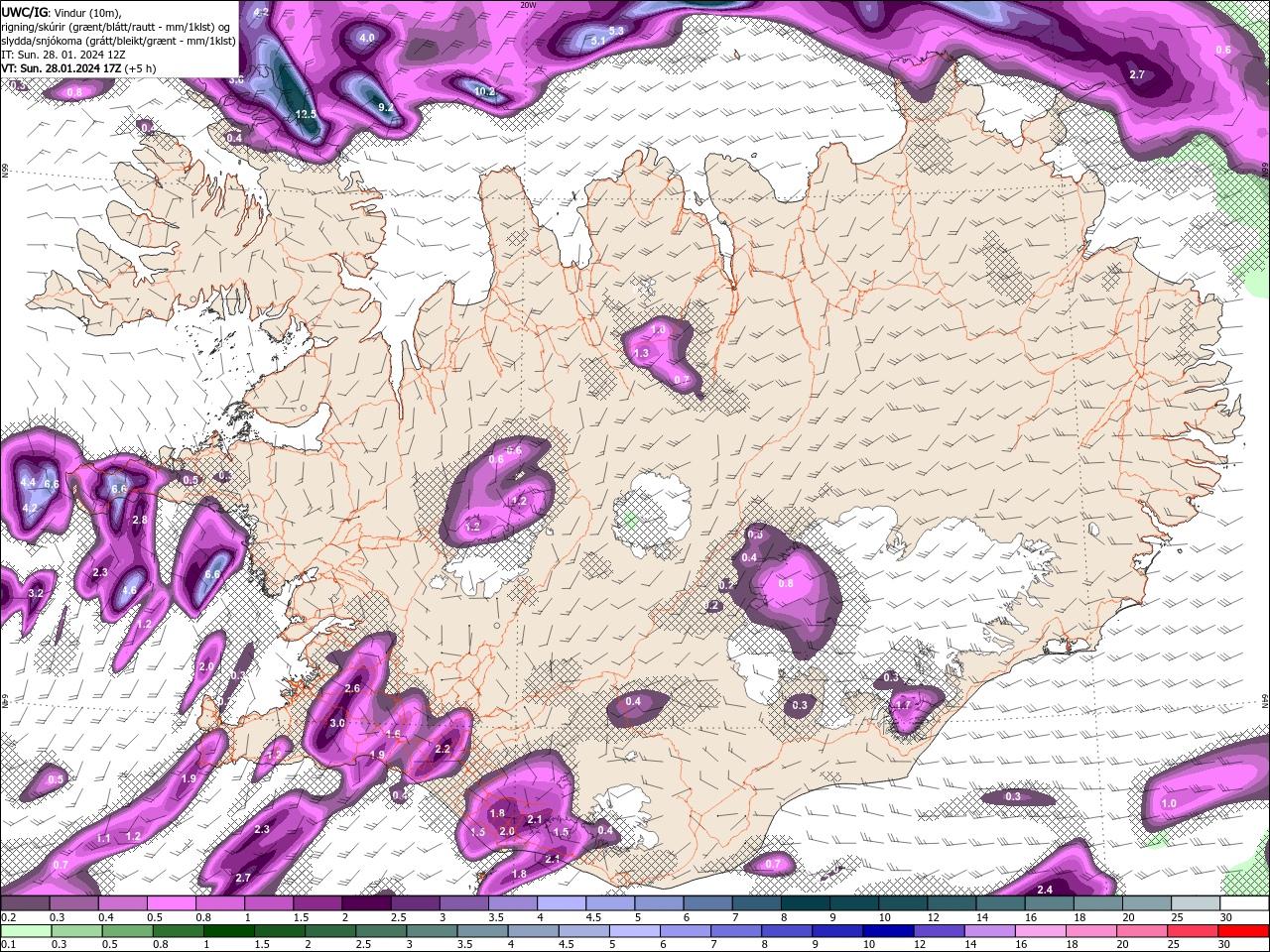Click the 8 swatch in the upper snow scale
1270x952 pixels.
(x=806, y=903)
